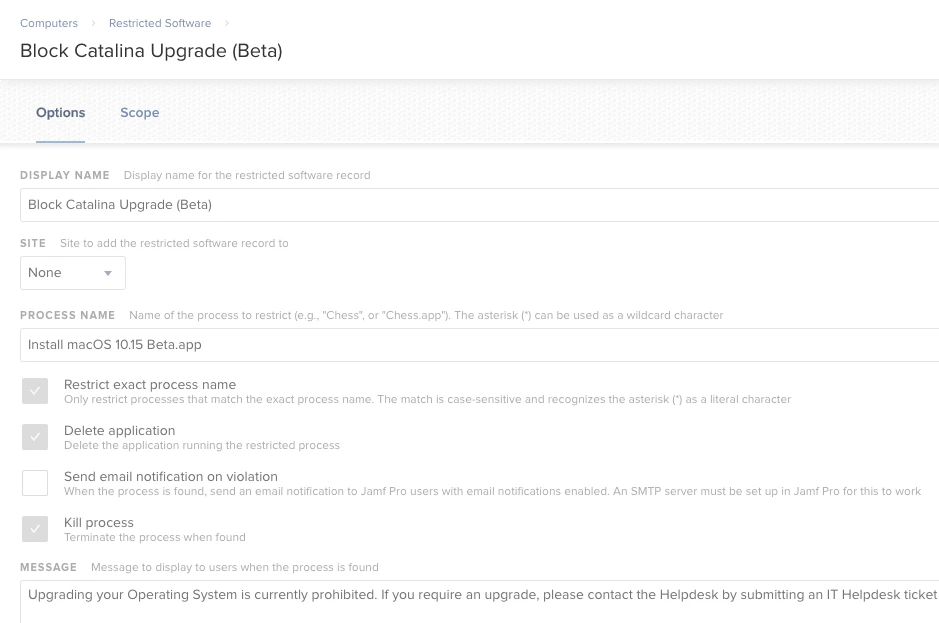Enable Send email notification on violation
939x623 pixels.
pyautogui.click(x=35, y=483)
